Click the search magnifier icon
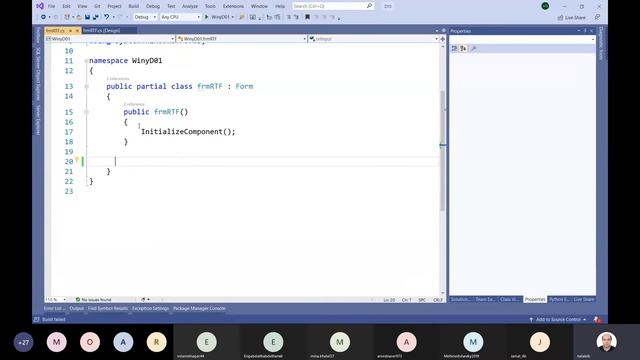Screen dimensions: 640x360 point(369,6)
